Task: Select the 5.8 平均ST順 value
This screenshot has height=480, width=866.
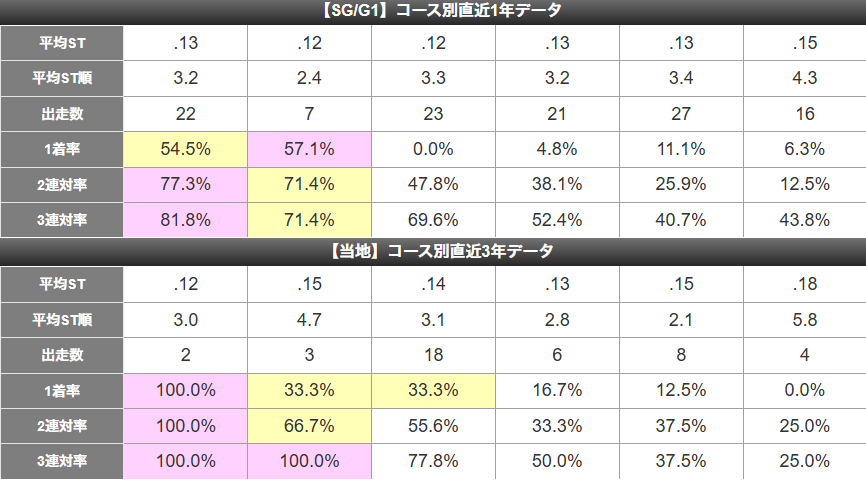Action: point(805,320)
